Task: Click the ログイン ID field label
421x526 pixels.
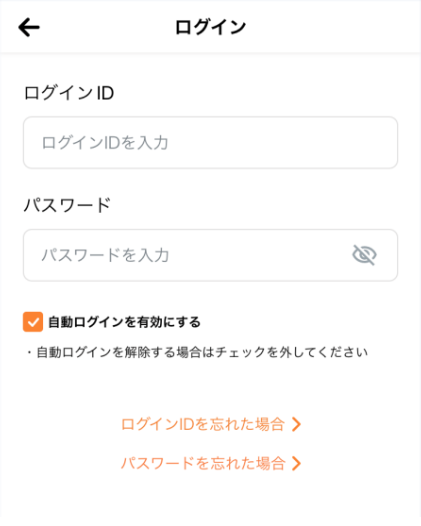Action: point(69,93)
